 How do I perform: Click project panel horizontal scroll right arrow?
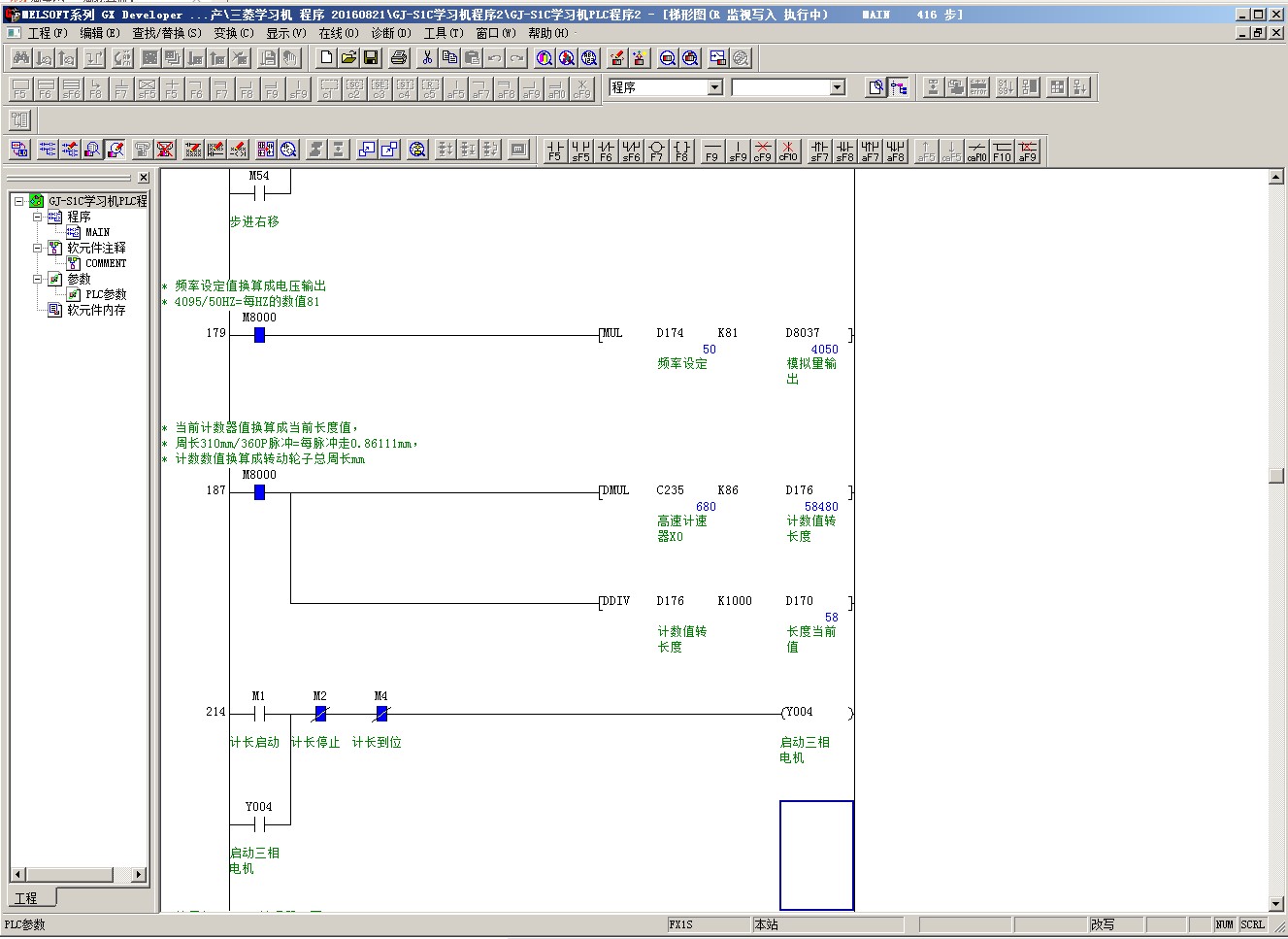tap(138, 875)
